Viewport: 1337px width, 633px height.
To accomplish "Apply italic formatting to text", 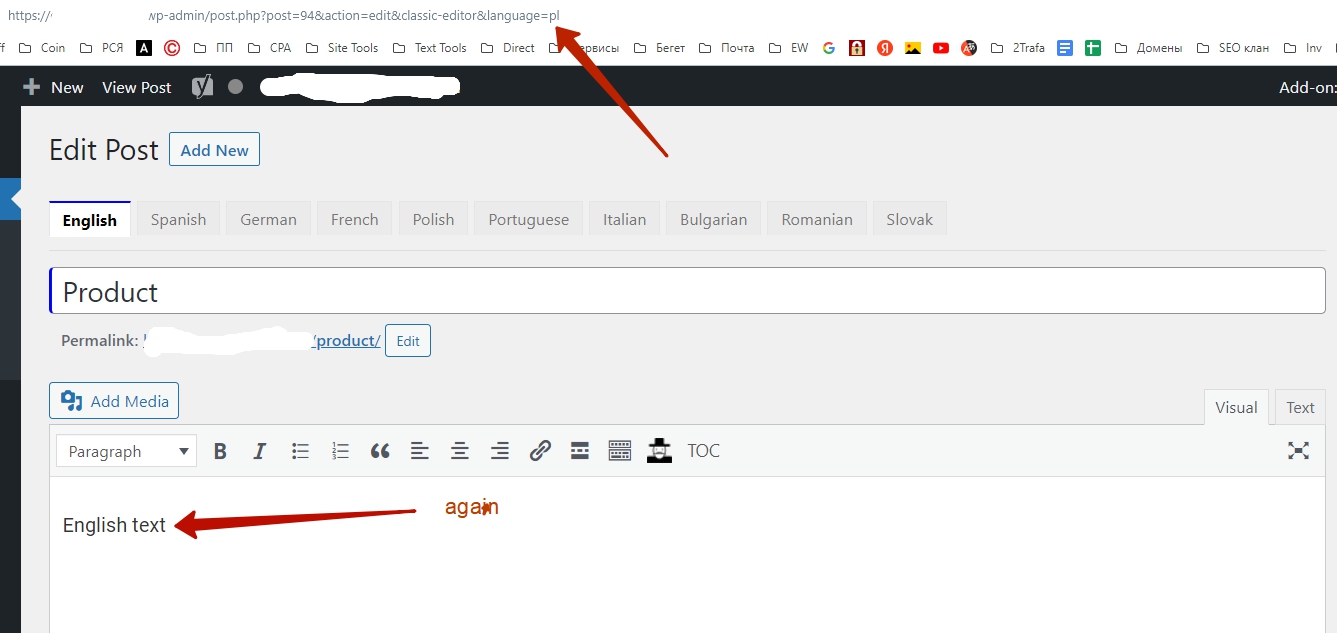I will [x=260, y=451].
